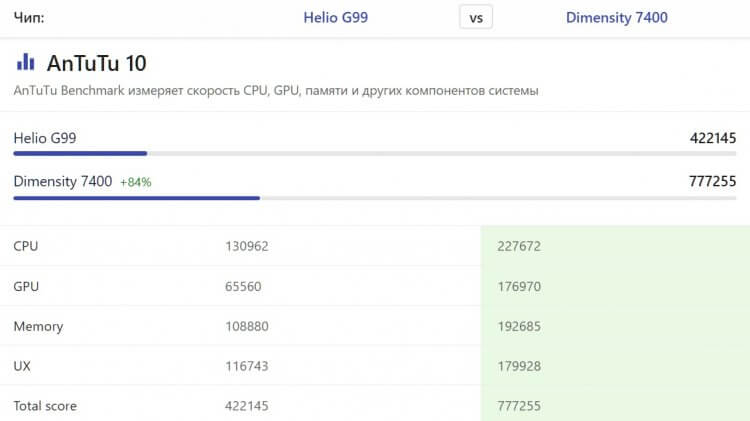Click the Dimensity 7400 score bar label

[63, 181]
